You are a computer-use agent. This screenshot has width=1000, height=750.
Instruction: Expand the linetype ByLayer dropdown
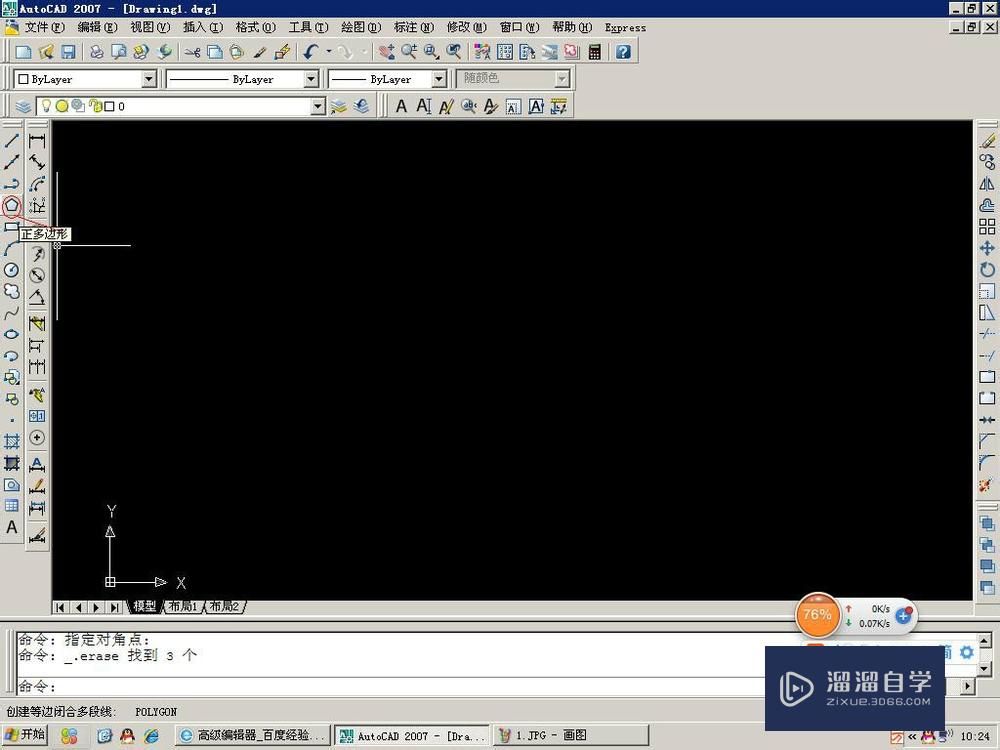click(310, 78)
